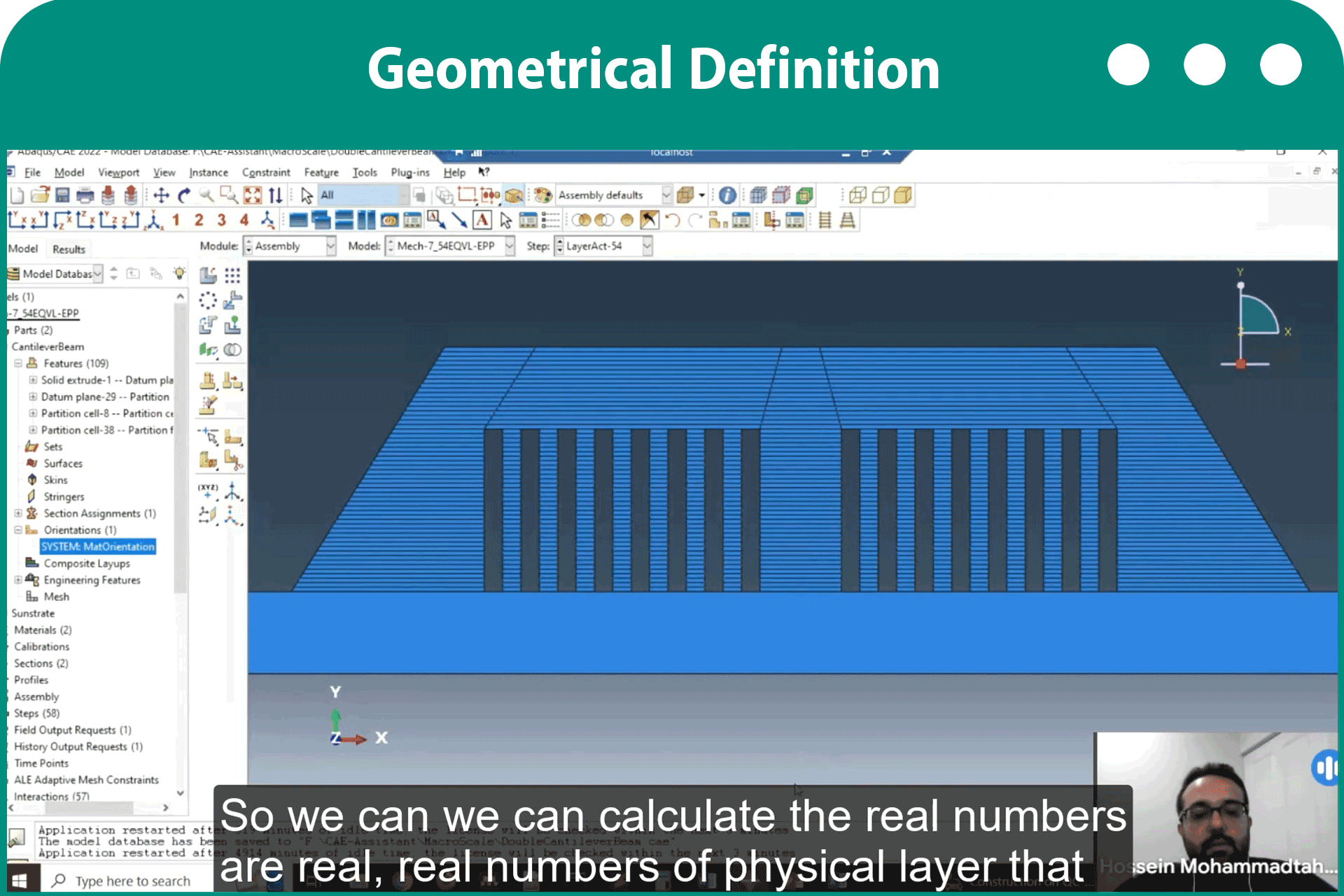Switch to saved user view 1

pos(176,220)
